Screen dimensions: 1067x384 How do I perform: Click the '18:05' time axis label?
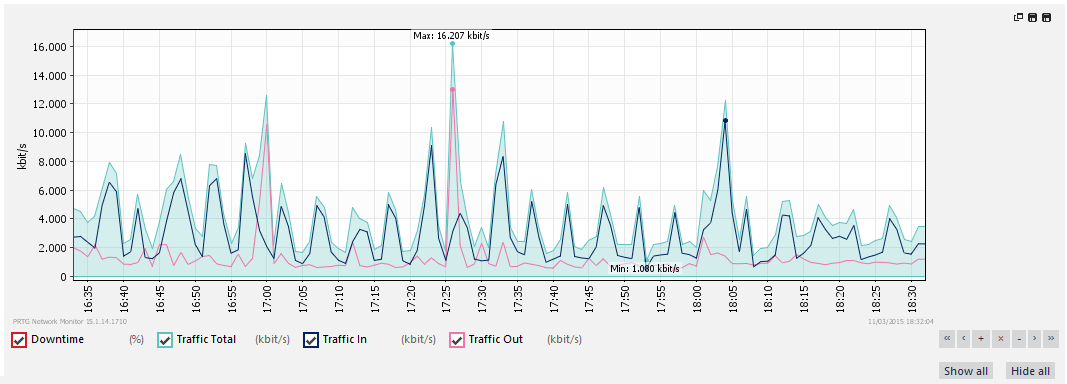tap(734, 298)
